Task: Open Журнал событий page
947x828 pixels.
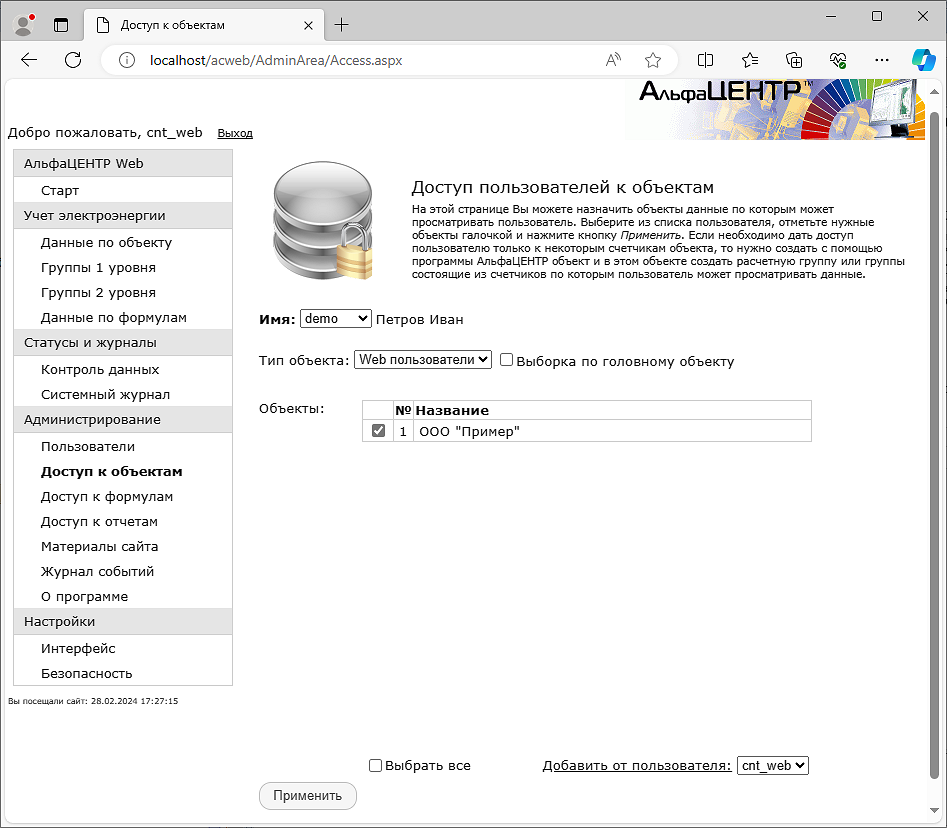Action: (98, 571)
